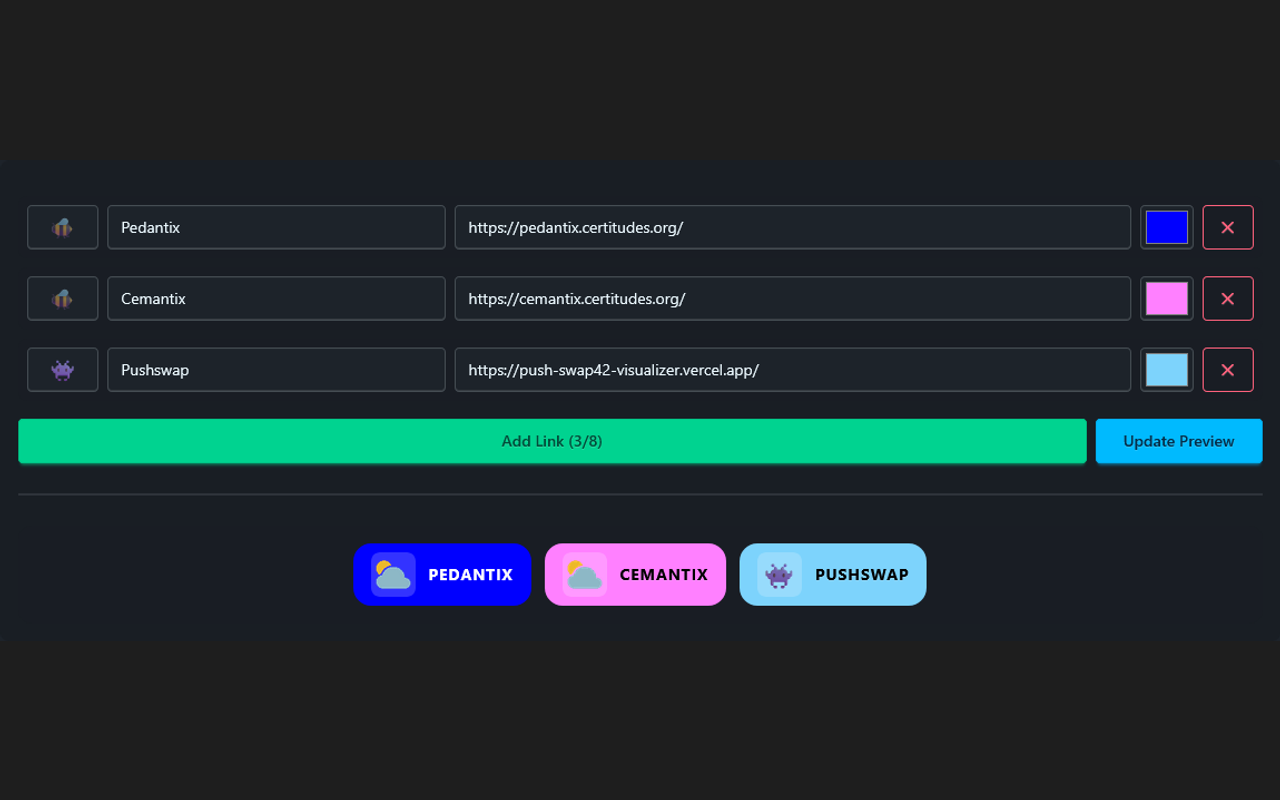Remove the Pushswap link row
This screenshot has height=800, width=1280.
point(1228,370)
